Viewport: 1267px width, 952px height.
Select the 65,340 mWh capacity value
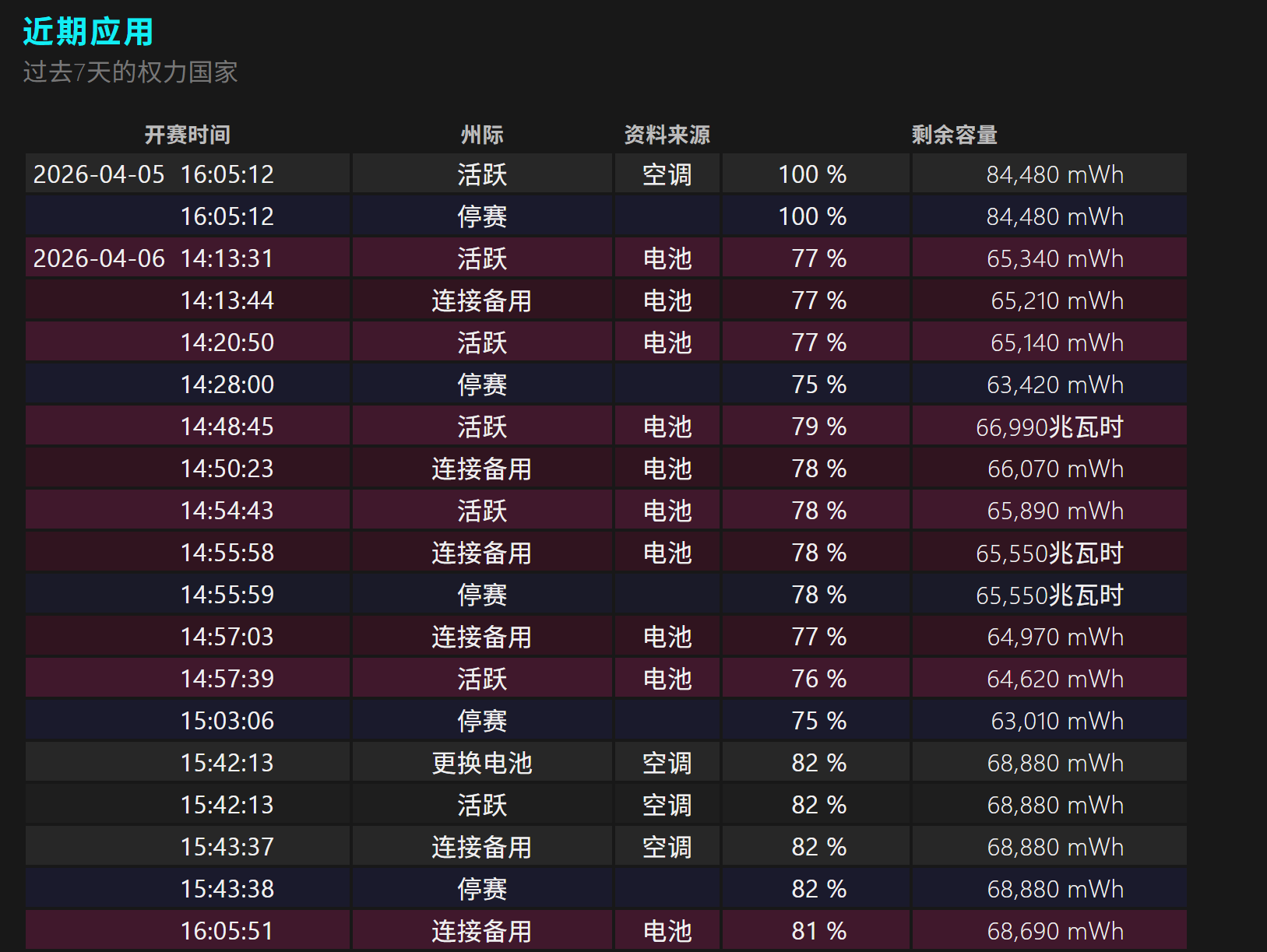coord(1054,258)
